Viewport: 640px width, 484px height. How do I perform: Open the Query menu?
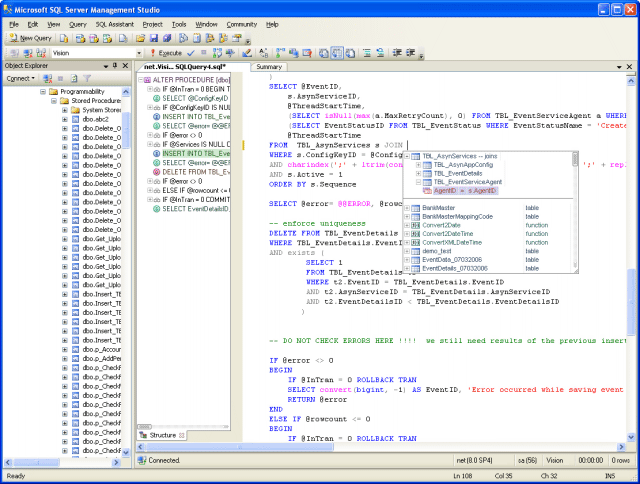click(78, 24)
